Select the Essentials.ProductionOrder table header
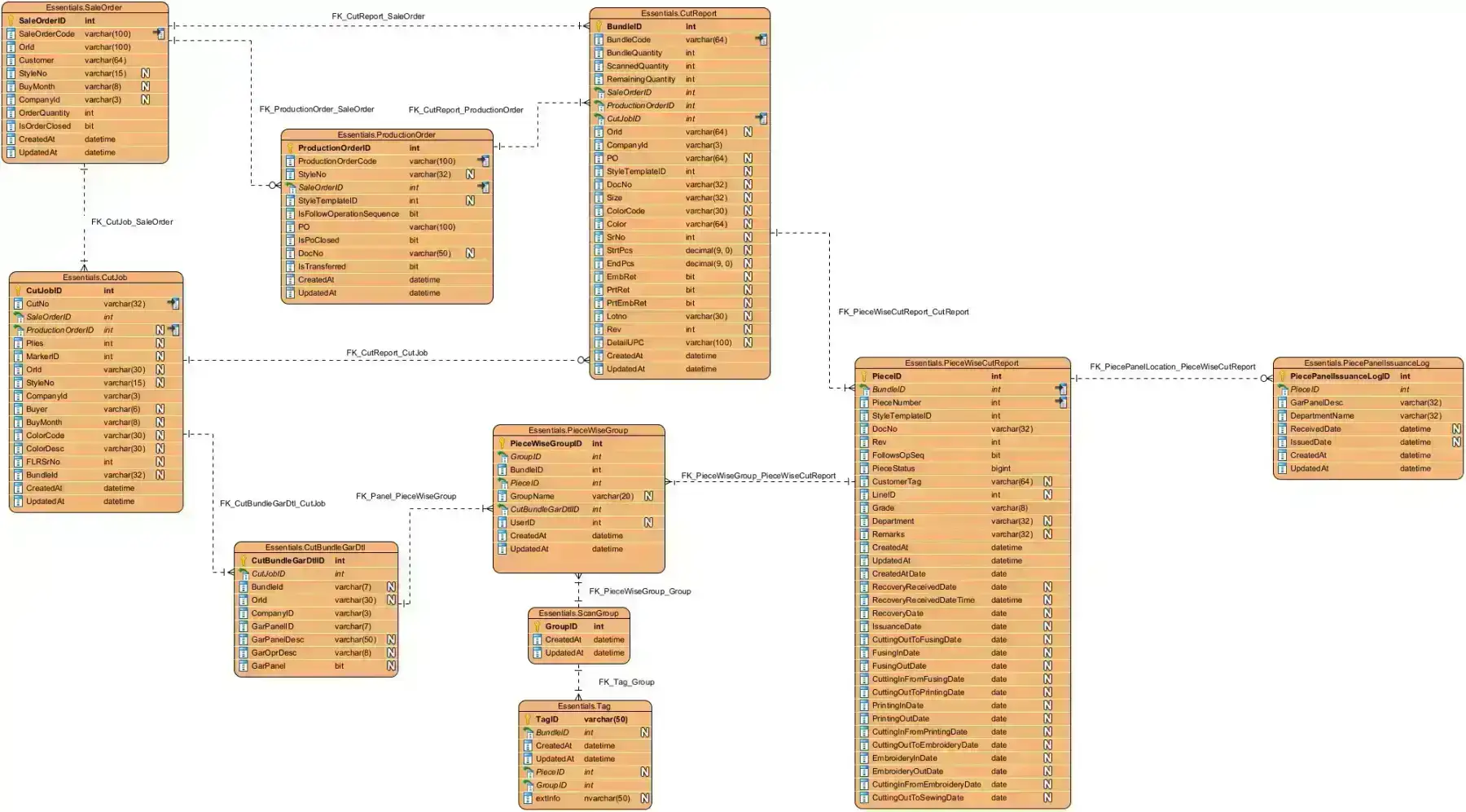 pyautogui.click(x=387, y=134)
